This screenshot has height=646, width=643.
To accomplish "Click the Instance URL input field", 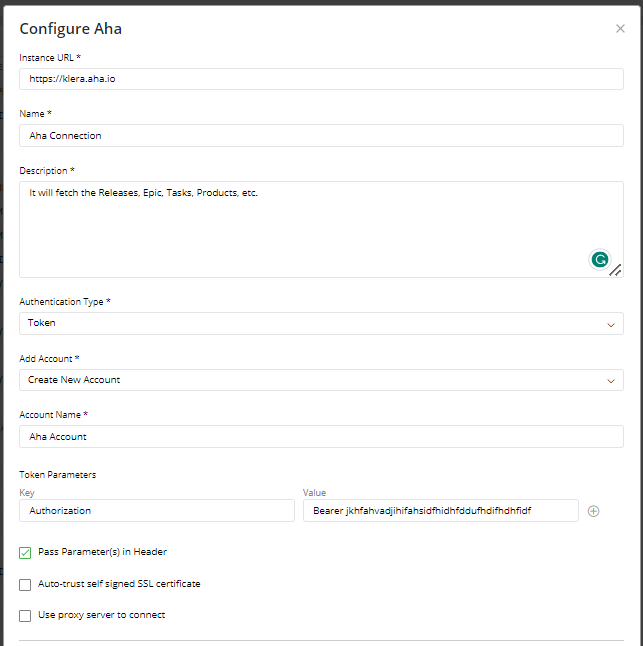I will click(321, 79).
